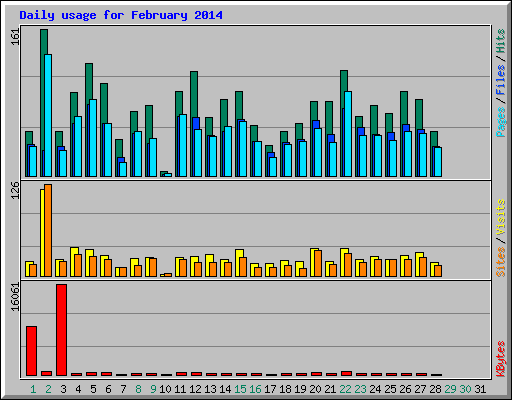Click the 'Hits' legend label

[500, 41]
